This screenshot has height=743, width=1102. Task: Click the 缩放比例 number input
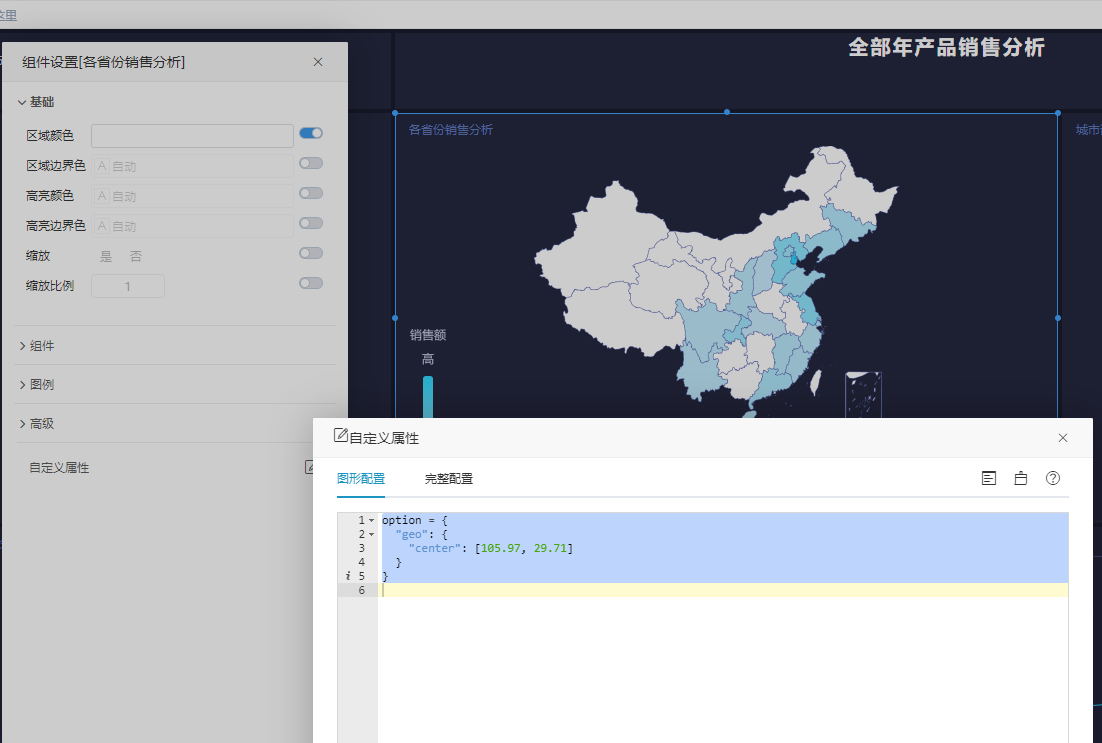point(128,286)
